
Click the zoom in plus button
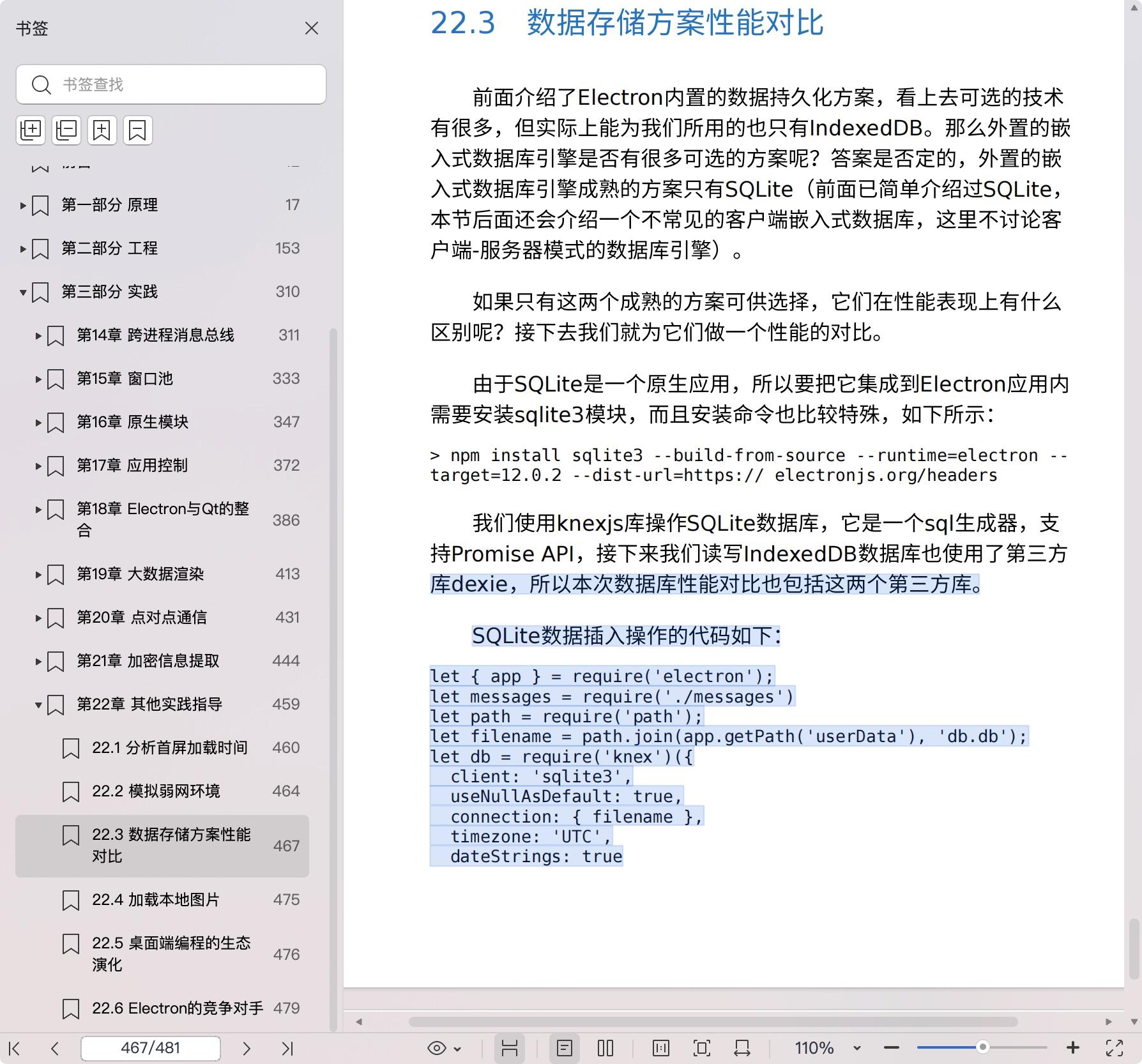[1073, 1048]
